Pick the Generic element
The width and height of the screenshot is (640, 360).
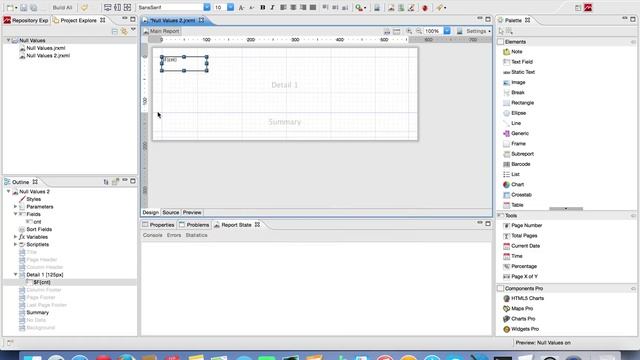click(516, 133)
